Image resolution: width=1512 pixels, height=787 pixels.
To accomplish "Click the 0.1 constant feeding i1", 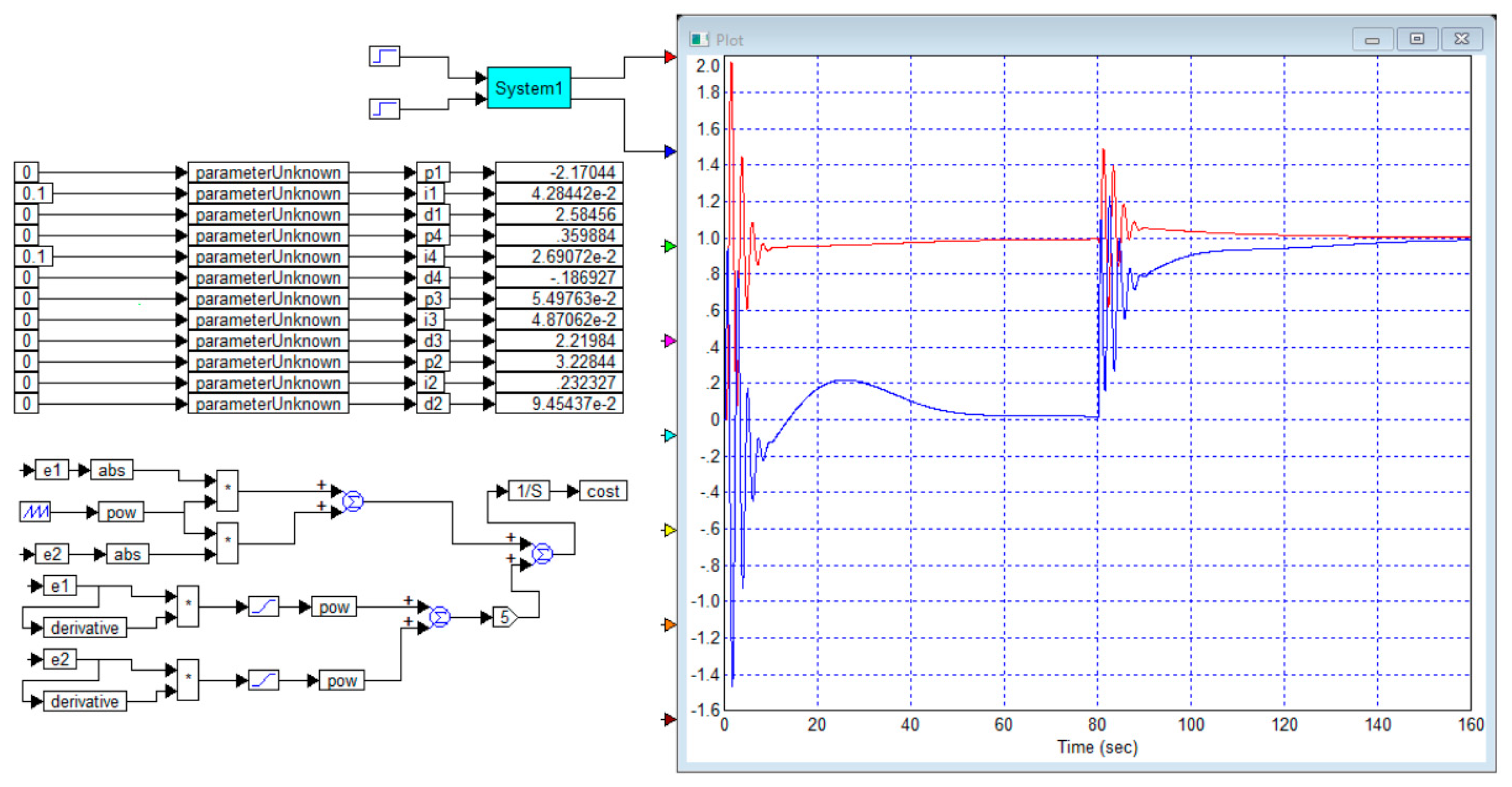I will point(34,194).
